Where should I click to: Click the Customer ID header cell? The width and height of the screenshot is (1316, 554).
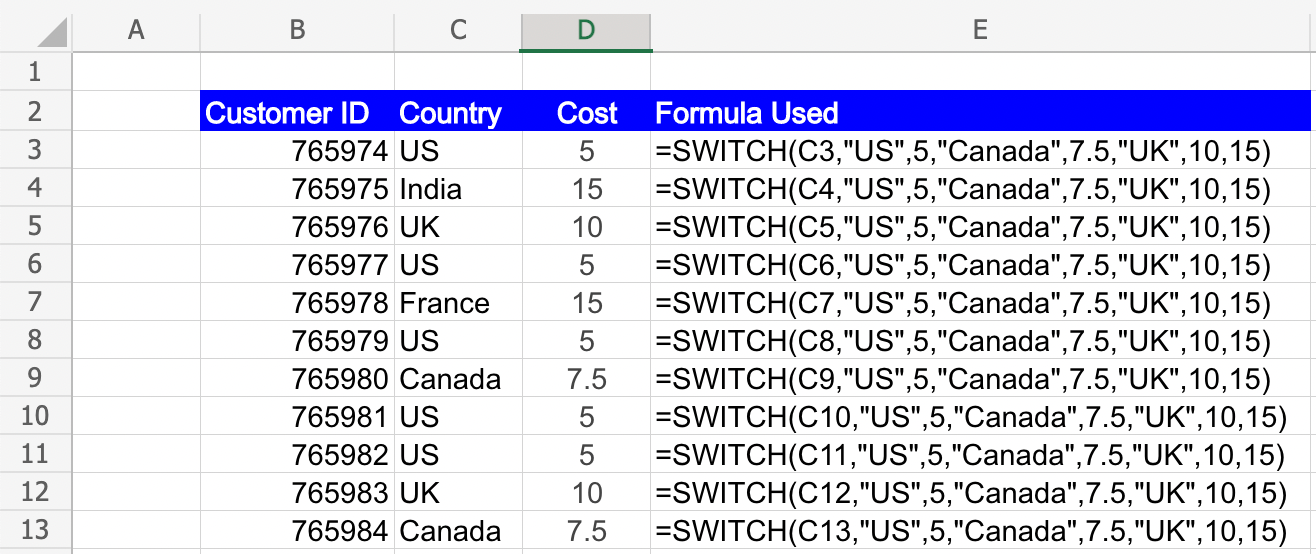point(297,112)
